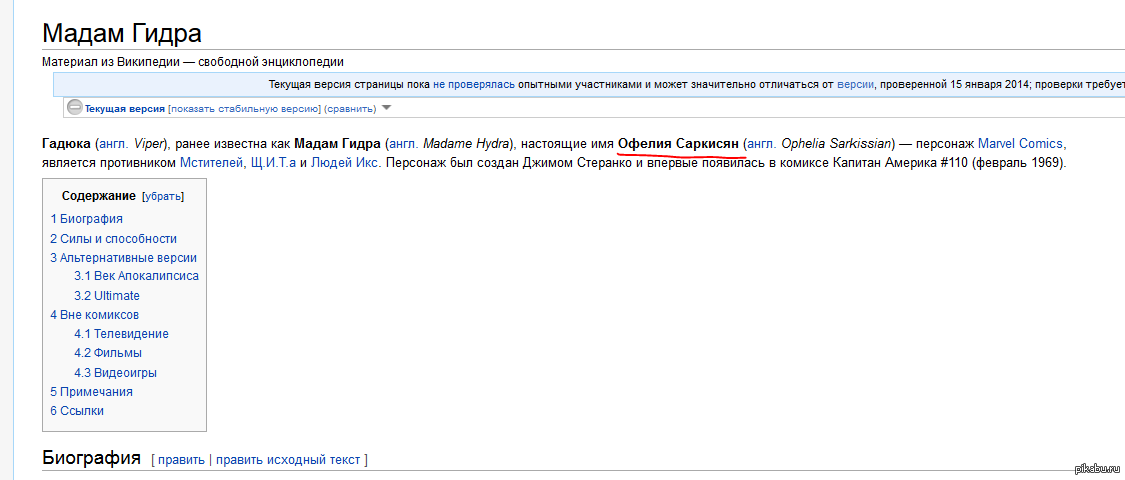The image size is (1125, 480).
Task: Click the Содержание heading in the contents box
Action: [x=99, y=196]
